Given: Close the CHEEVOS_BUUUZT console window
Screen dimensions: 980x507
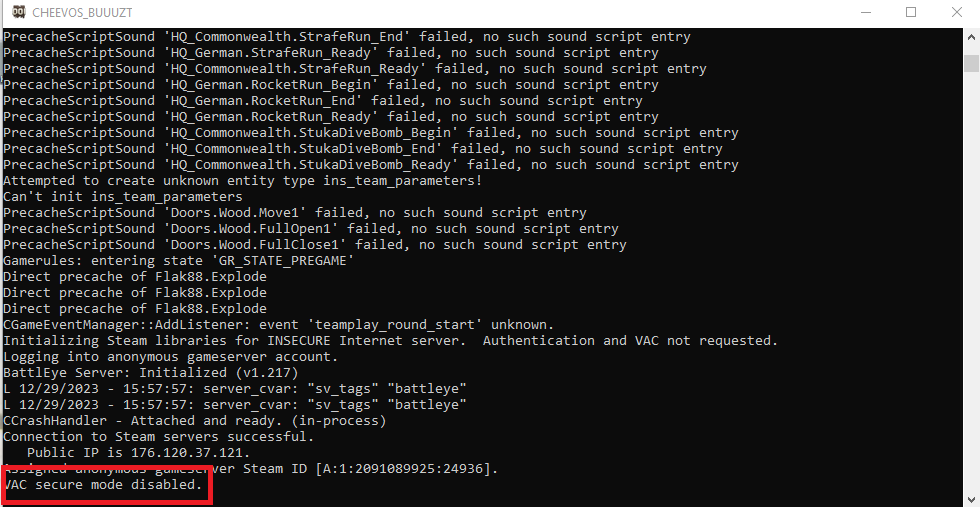Looking at the screenshot, I should click(x=957, y=12).
